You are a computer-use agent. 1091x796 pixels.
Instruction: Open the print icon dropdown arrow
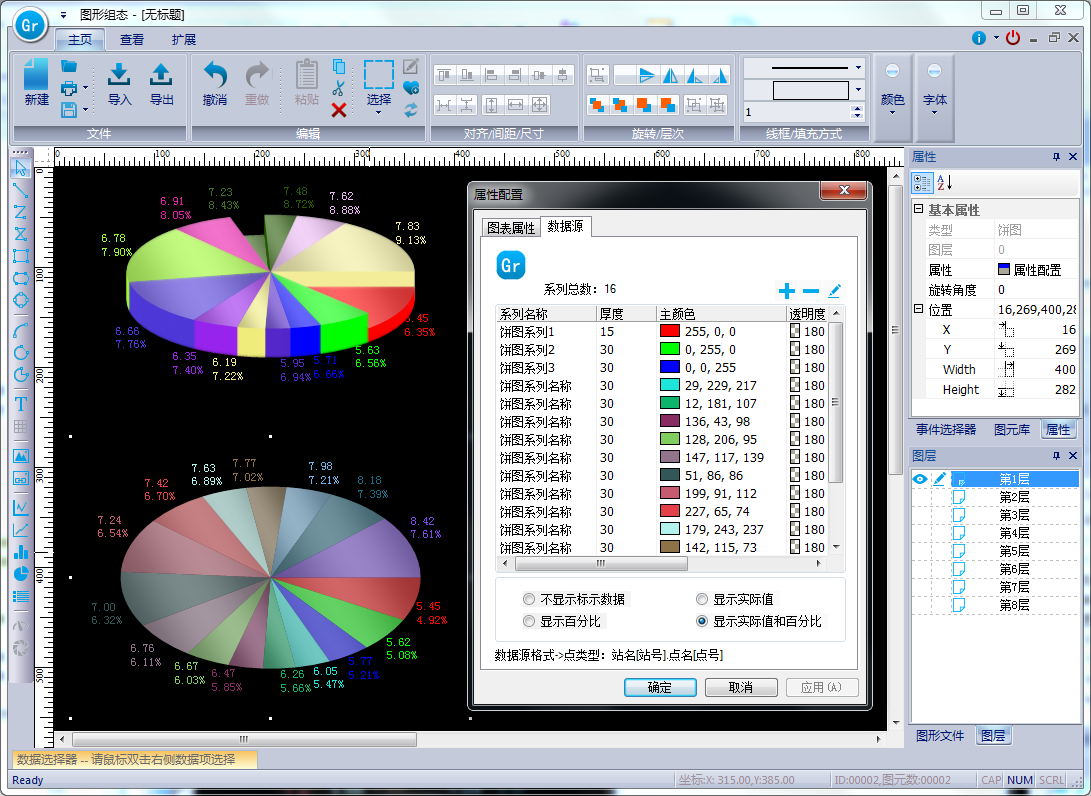[x=86, y=88]
